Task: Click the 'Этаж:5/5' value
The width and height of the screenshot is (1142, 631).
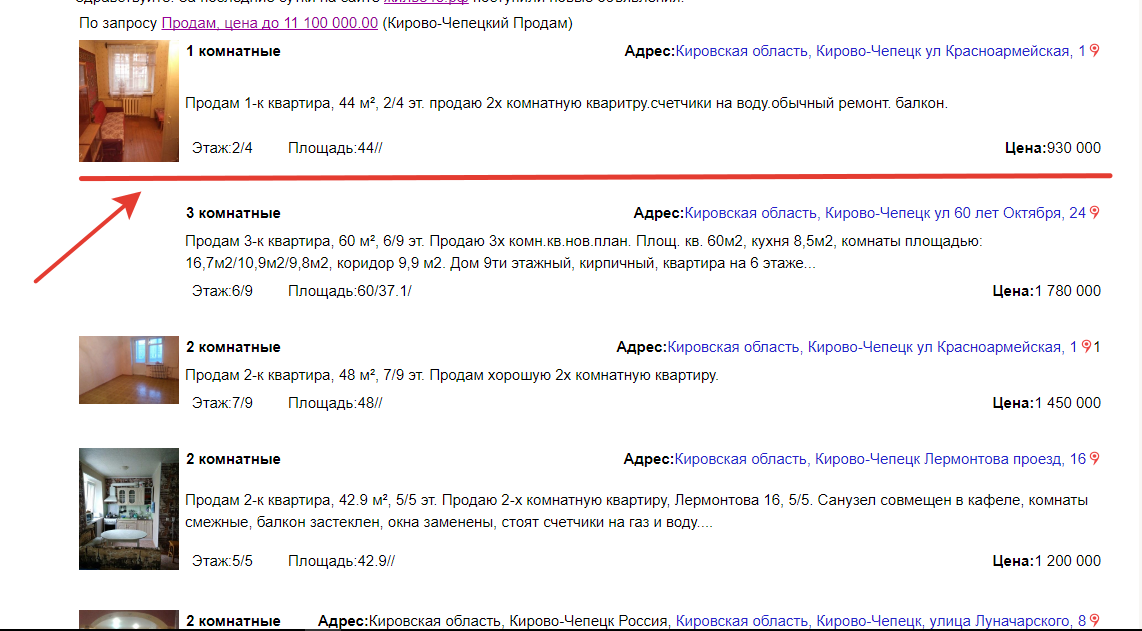Action: click(x=222, y=561)
